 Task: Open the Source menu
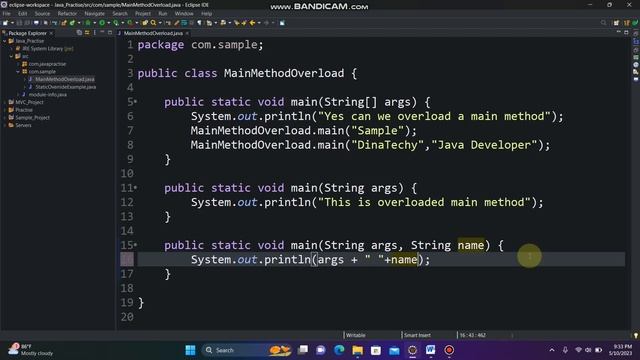(x=42, y=13)
